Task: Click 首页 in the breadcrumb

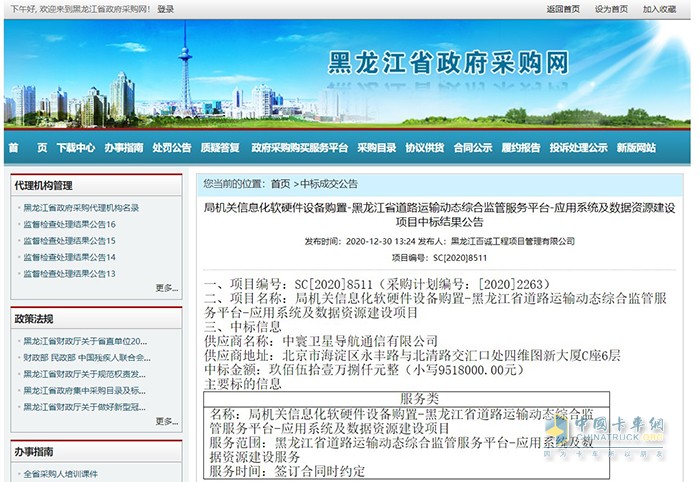Action: [x=280, y=184]
